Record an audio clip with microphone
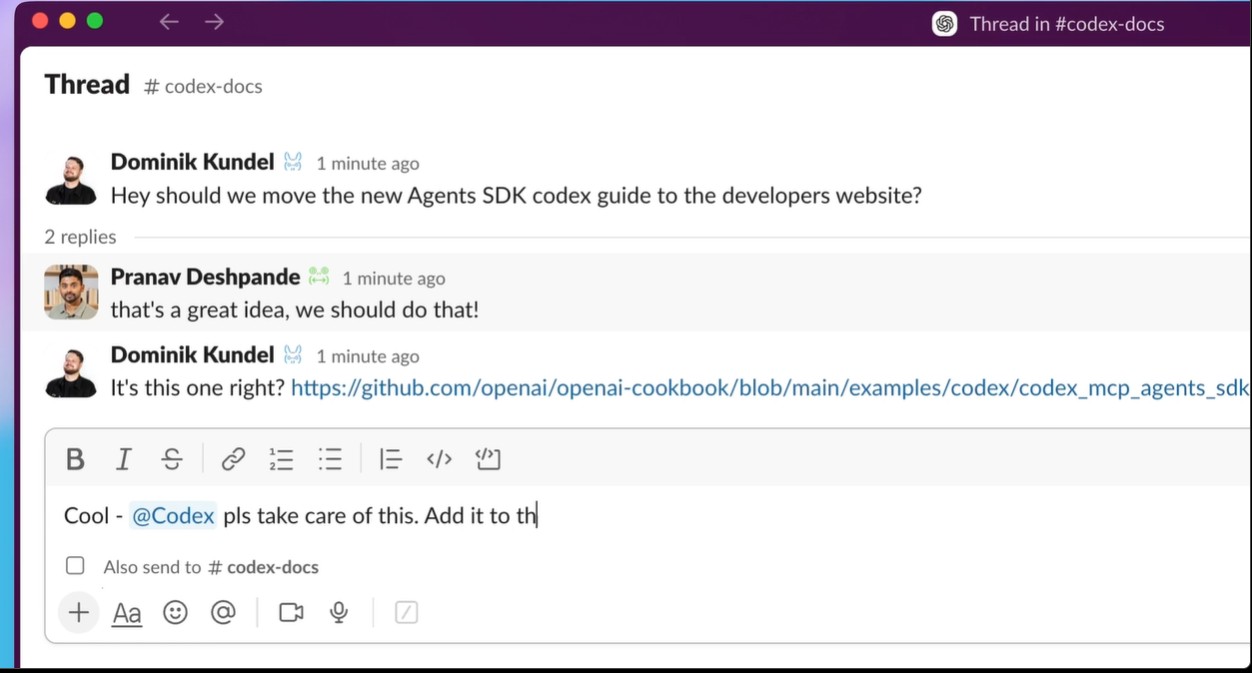Viewport: 1252px width, 673px height. coord(339,613)
